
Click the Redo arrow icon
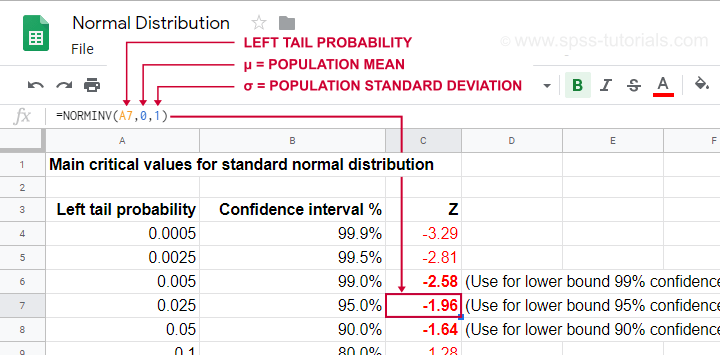tap(64, 85)
